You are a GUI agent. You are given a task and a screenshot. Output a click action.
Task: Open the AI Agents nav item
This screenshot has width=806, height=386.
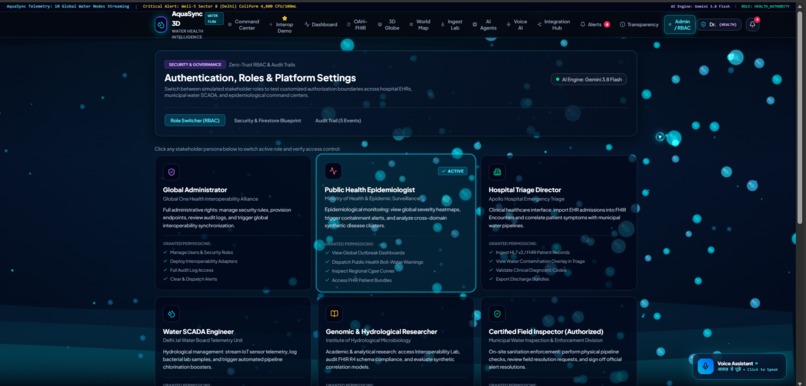coord(485,25)
